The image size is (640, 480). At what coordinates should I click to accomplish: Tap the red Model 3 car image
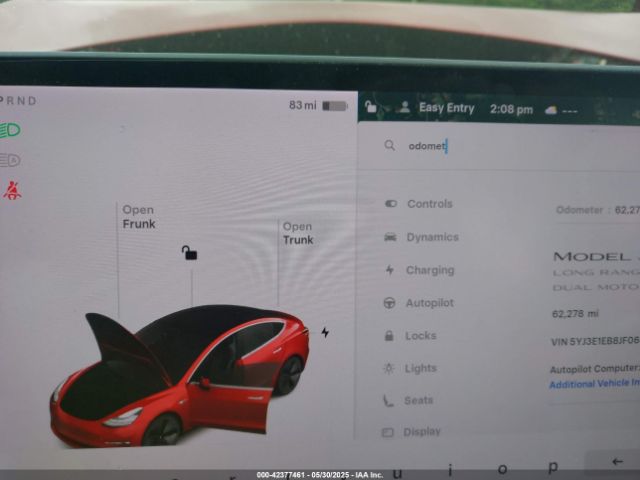click(179, 376)
